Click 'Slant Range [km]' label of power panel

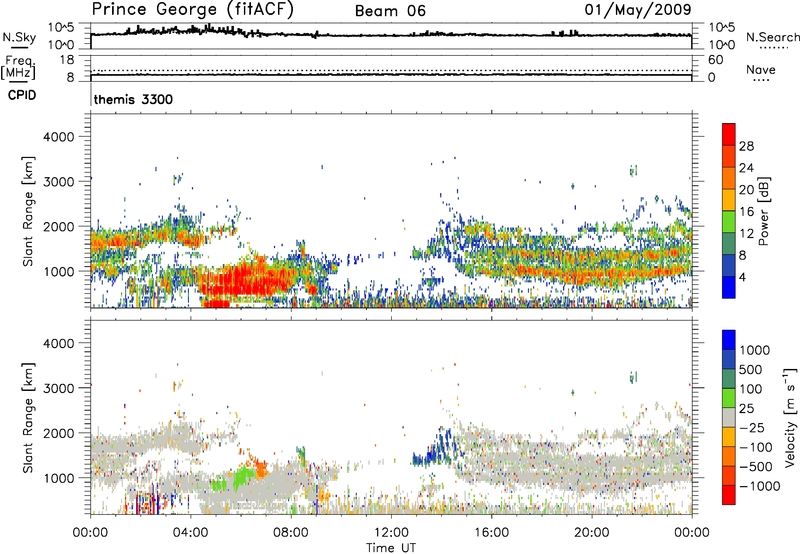[29, 211]
